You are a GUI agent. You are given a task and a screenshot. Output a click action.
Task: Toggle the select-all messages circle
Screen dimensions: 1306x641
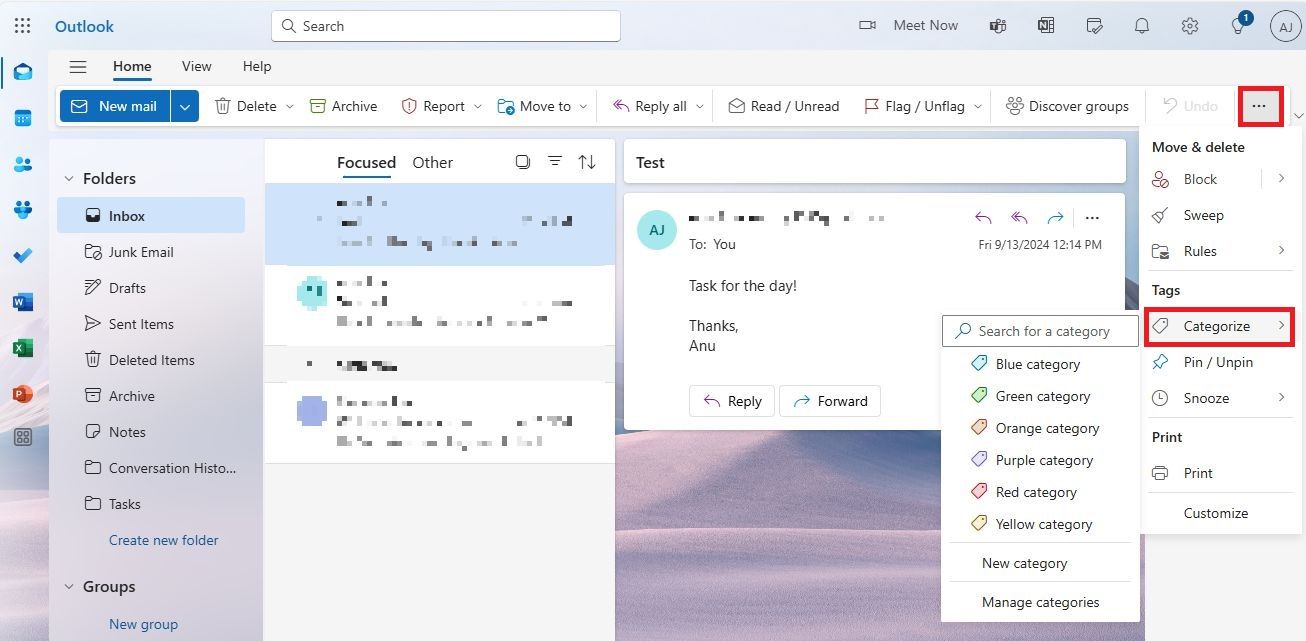(x=523, y=161)
